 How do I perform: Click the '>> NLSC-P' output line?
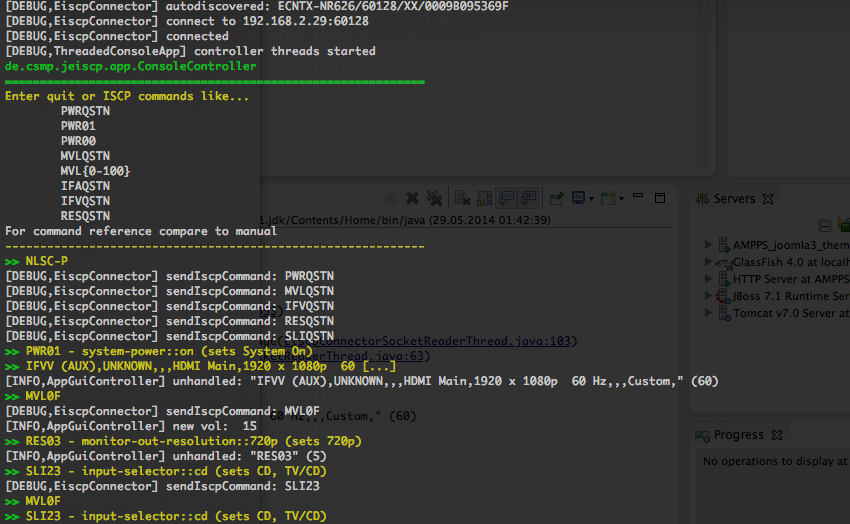tap(36, 261)
